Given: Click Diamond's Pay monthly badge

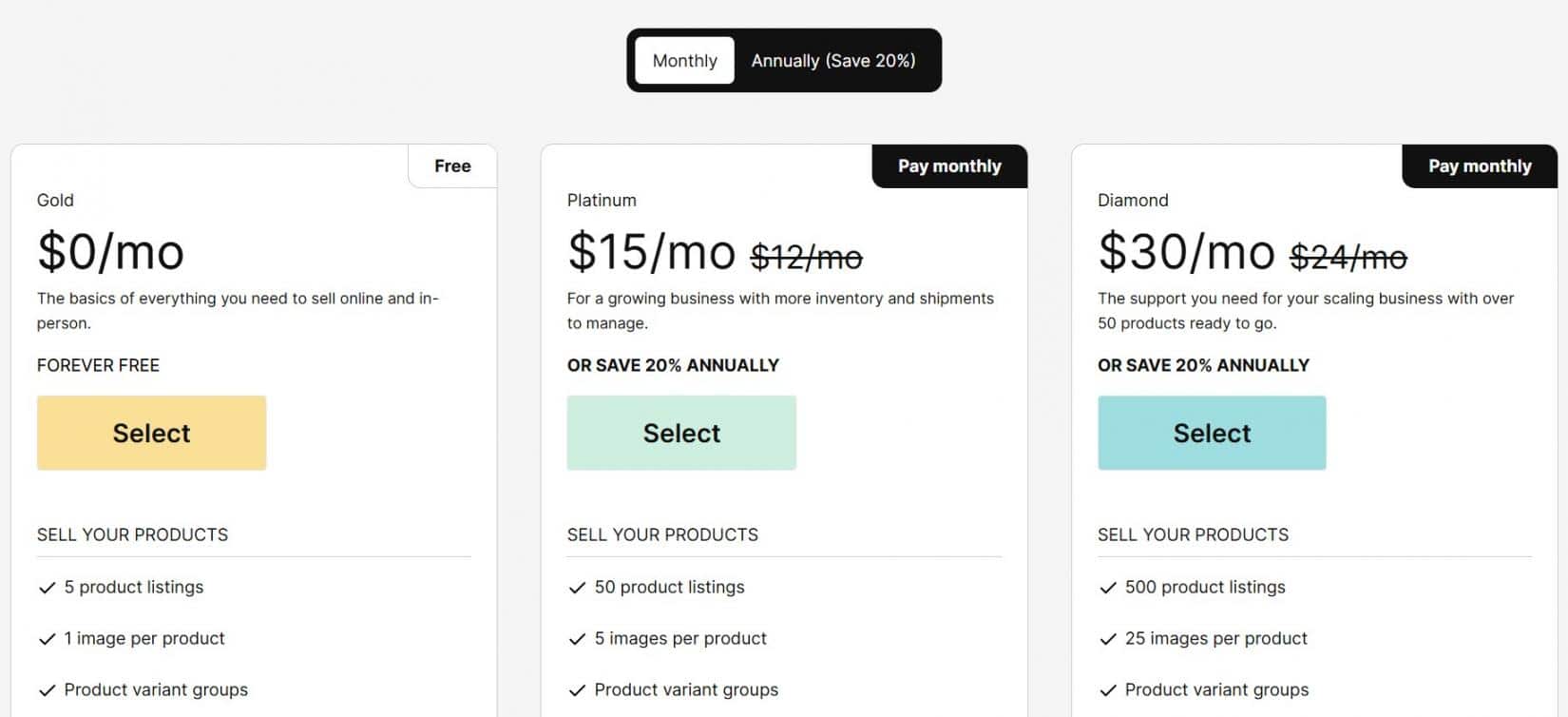Looking at the screenshot, I should (x=1480, y=166).
